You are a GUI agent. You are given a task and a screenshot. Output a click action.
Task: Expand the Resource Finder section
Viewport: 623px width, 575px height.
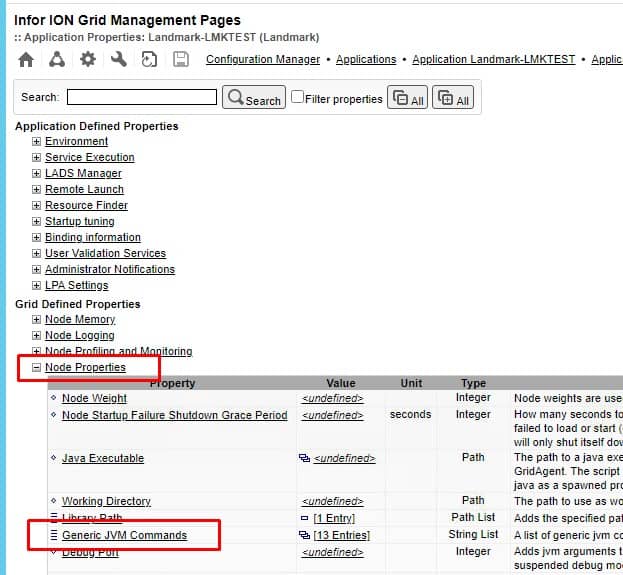[x=36, y=205]
